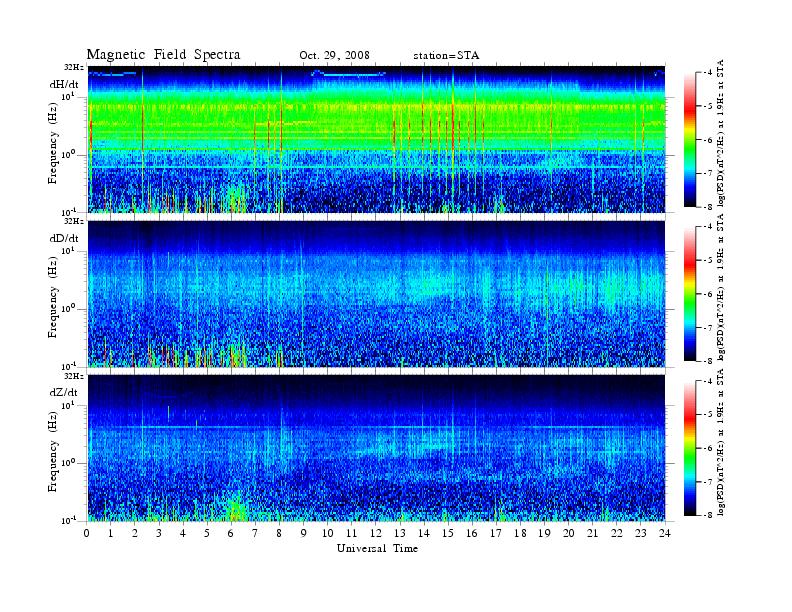The height and width of the screenshot is (612, 792).
Task: Click hour tick "7" on the time axis
Action: point(255,533)
